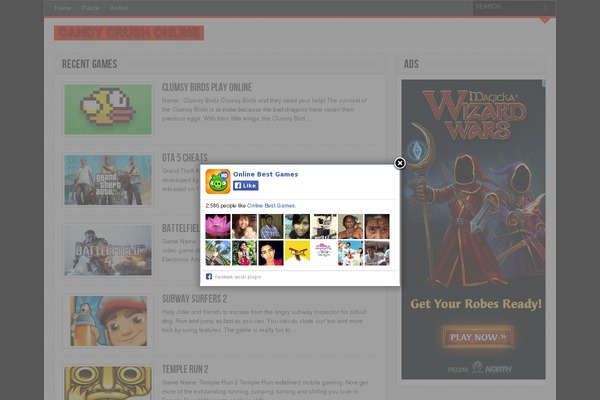Click the yellow Angry Bird profile picture
The width and height of the screenshot is (600, 400).
[x=297, y=253]
